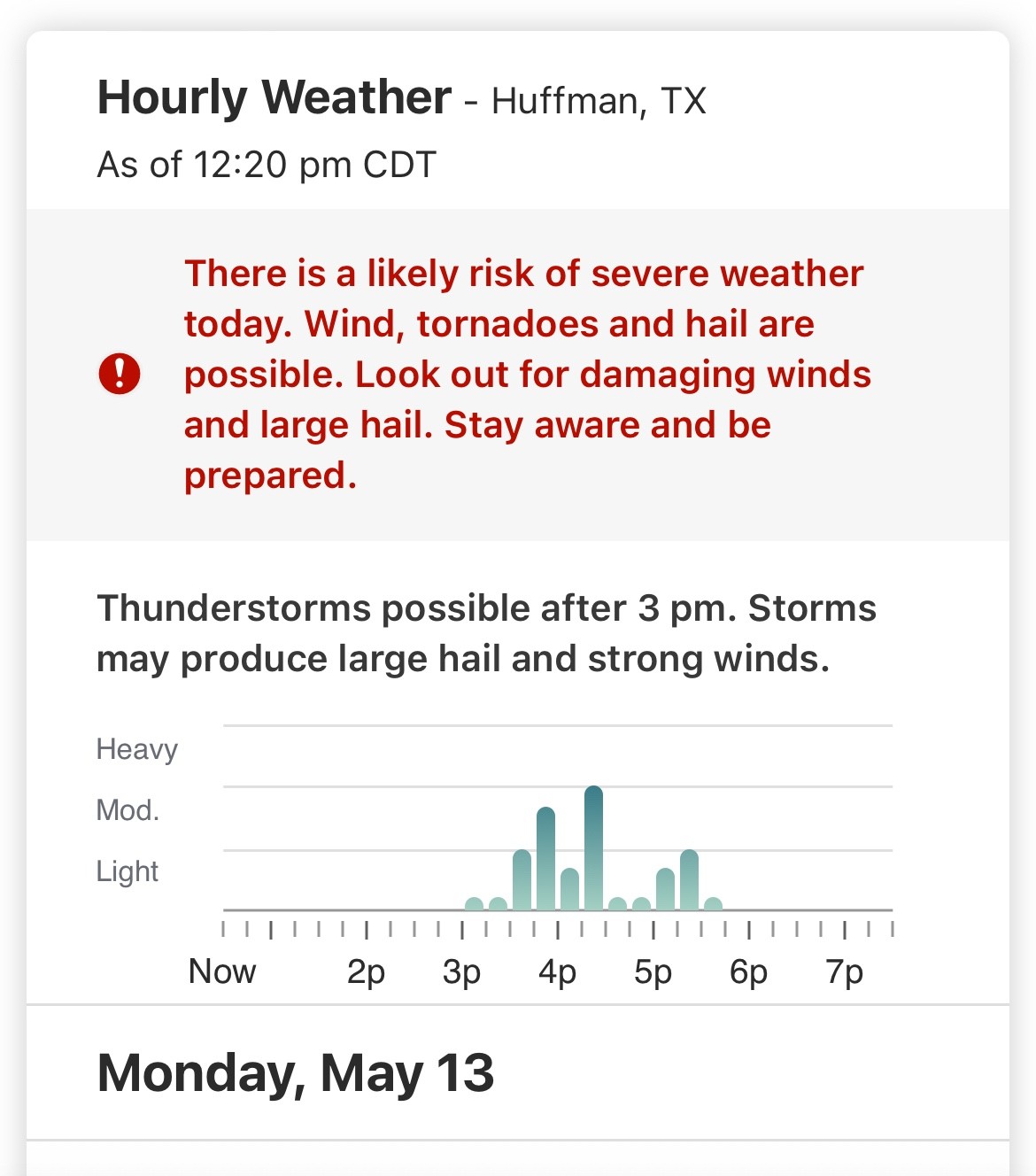Click the thunderstorms possible after 3 pm summary
Screen dimensions: 1036x1176
tap(486, 633)
